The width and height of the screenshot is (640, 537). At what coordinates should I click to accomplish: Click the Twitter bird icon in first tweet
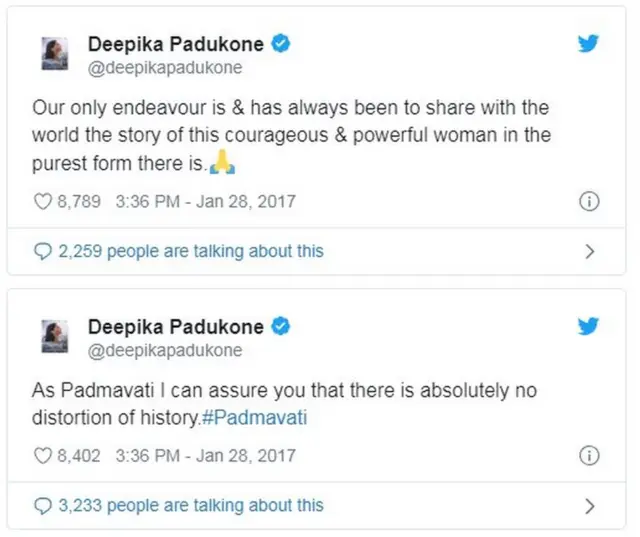tap(589, 44)
